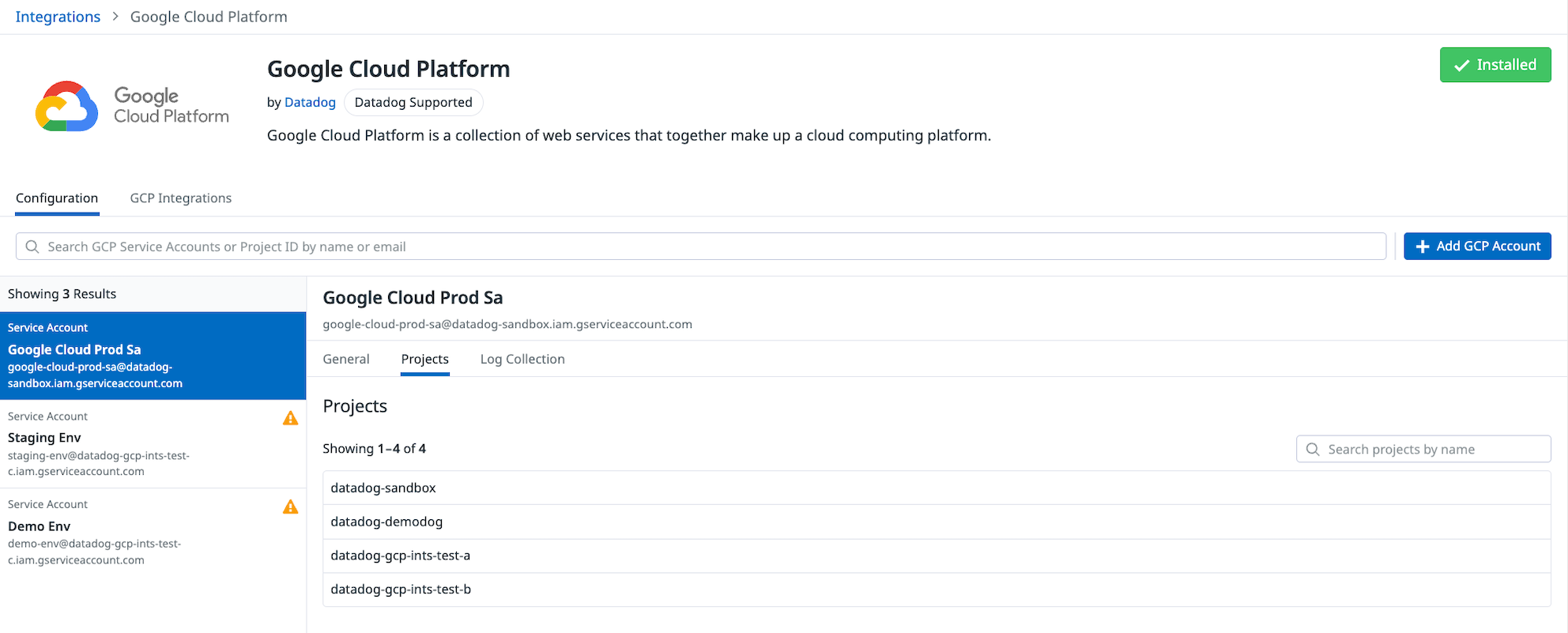1568x633 pixels.
Task: Open the Log Collection tab
Action: coord(522,359)
